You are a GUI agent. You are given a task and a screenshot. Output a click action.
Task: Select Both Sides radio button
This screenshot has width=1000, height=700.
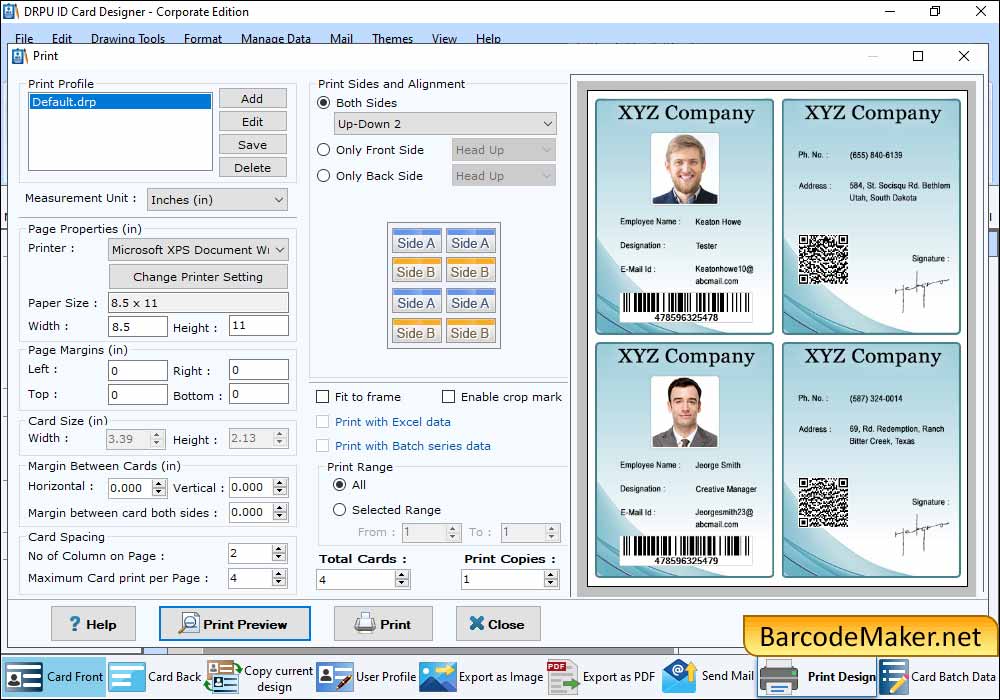pos(324,103)
